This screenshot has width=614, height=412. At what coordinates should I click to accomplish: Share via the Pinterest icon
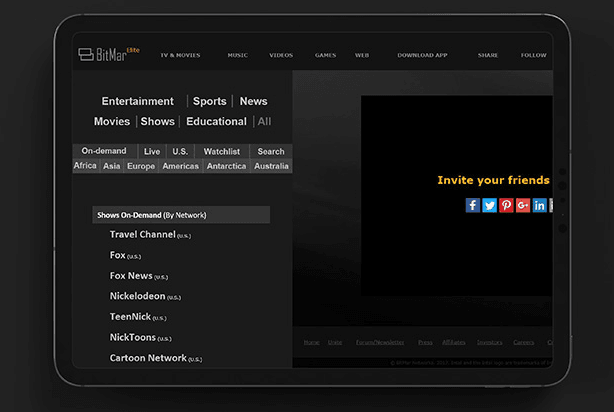pos(506,205)
